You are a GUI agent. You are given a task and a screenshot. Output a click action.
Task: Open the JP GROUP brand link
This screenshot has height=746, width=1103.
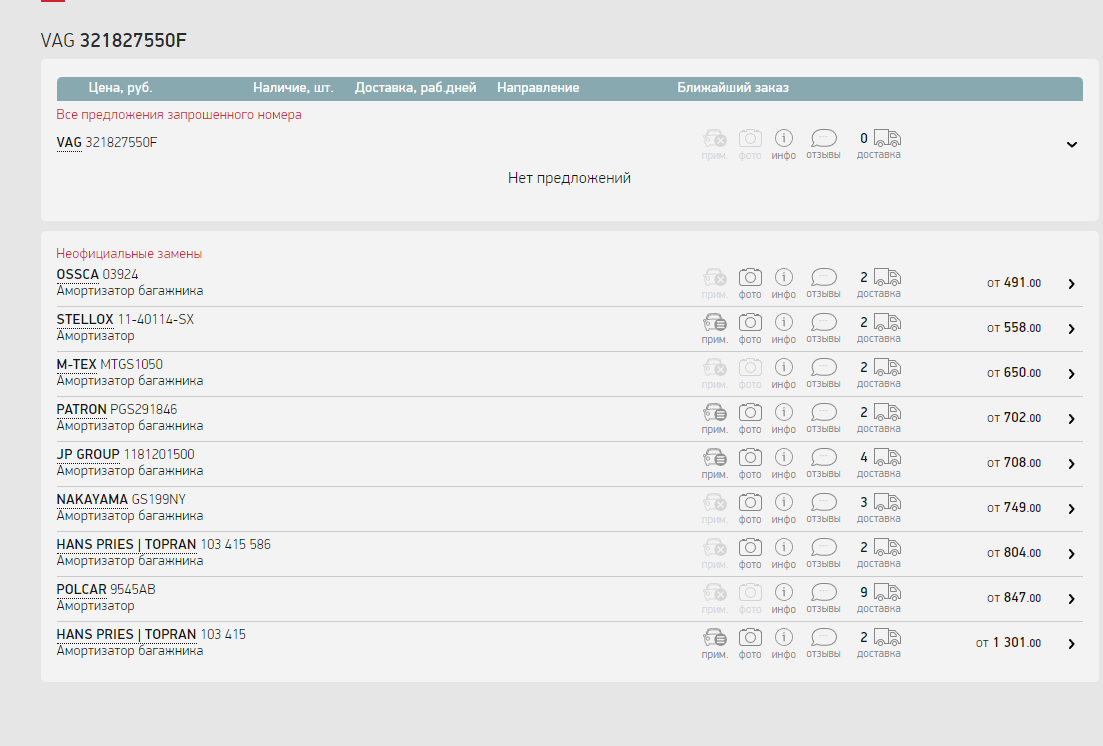88,455
